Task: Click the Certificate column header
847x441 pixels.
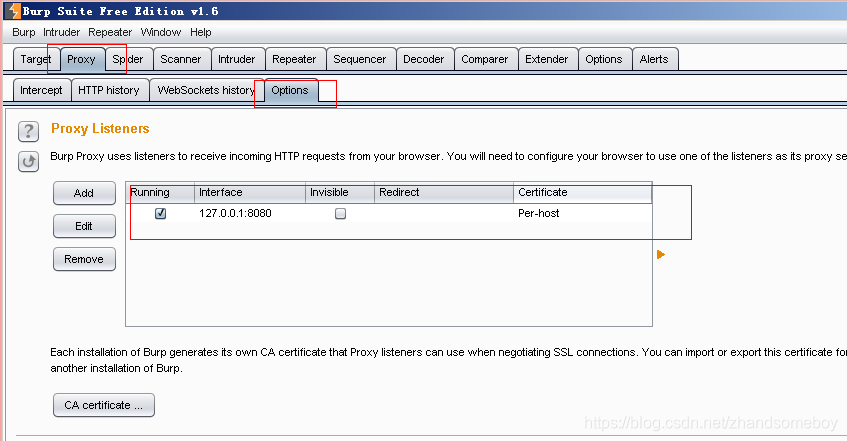Action: pos(583,192)
